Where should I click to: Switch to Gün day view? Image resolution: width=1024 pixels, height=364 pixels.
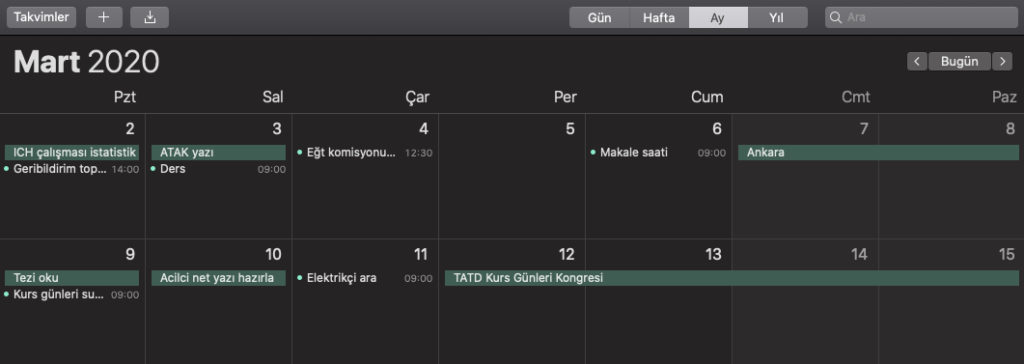[600, 18]
